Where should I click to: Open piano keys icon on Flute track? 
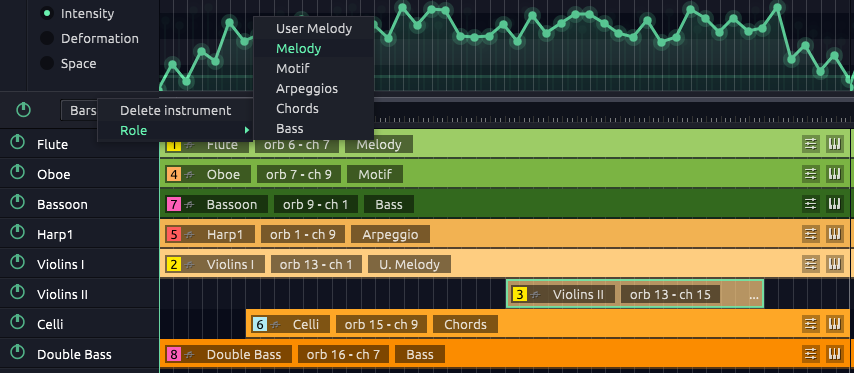(x=834, y=144)
